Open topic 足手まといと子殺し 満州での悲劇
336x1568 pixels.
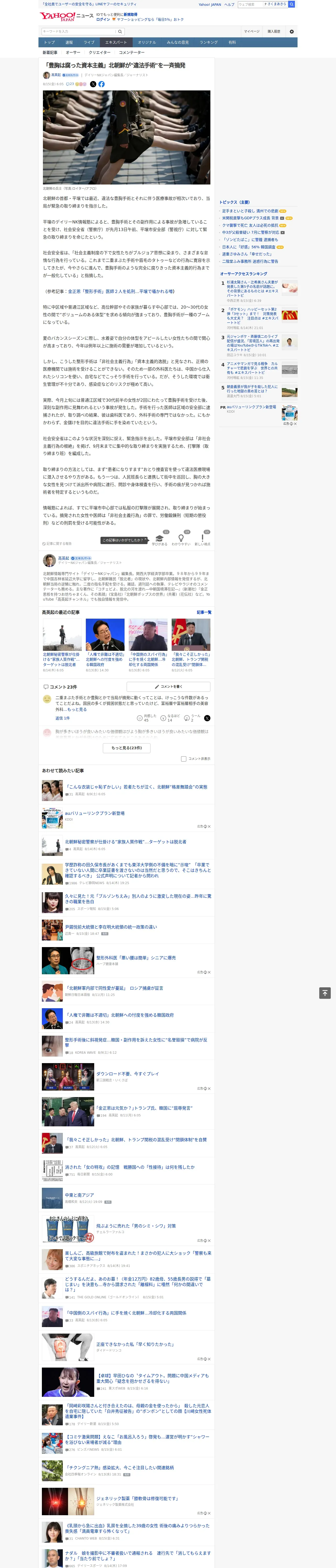250,211
